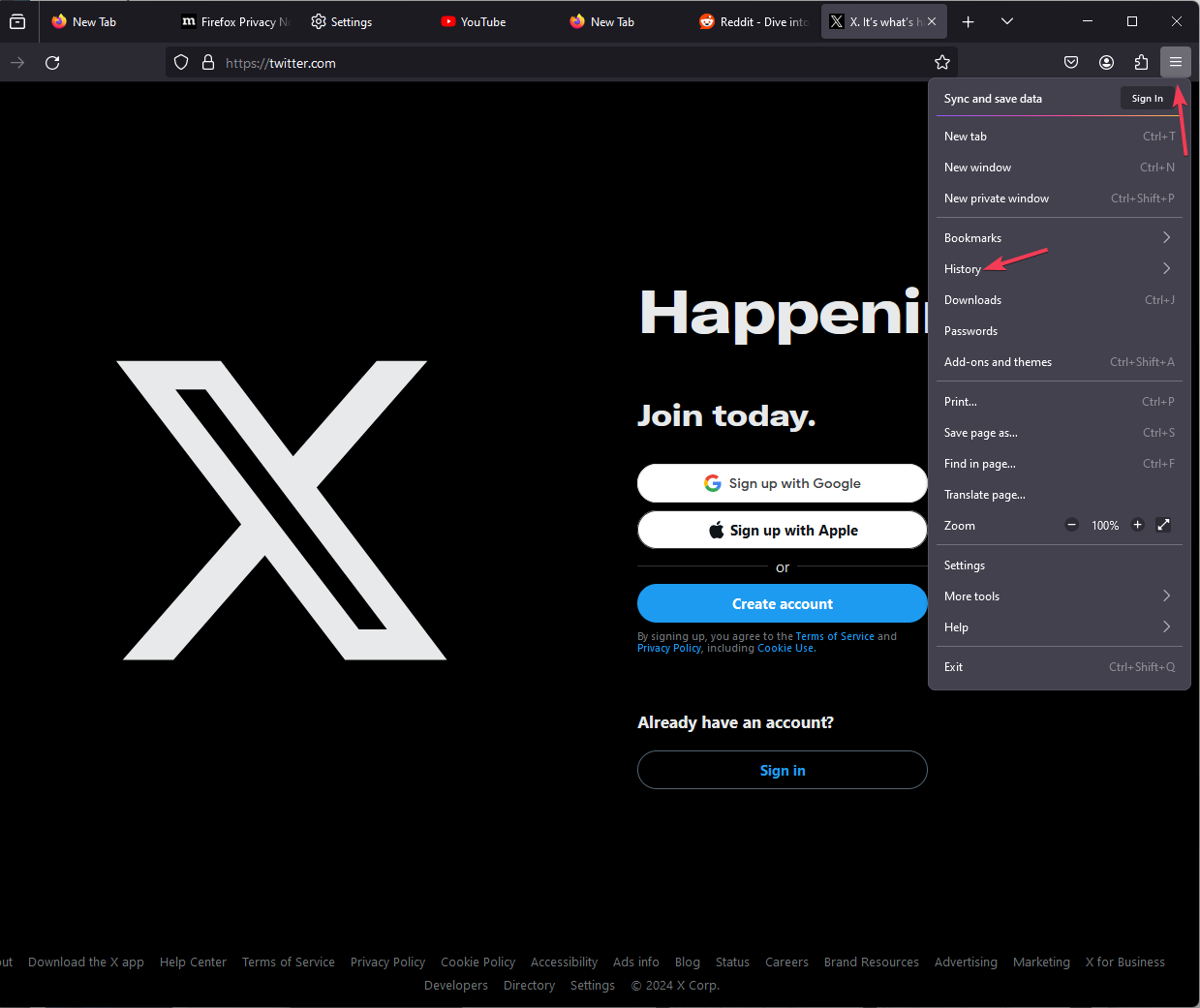The image size is (1200, 1008).
Task: Open a New private window
Action: click(1060, 199)
